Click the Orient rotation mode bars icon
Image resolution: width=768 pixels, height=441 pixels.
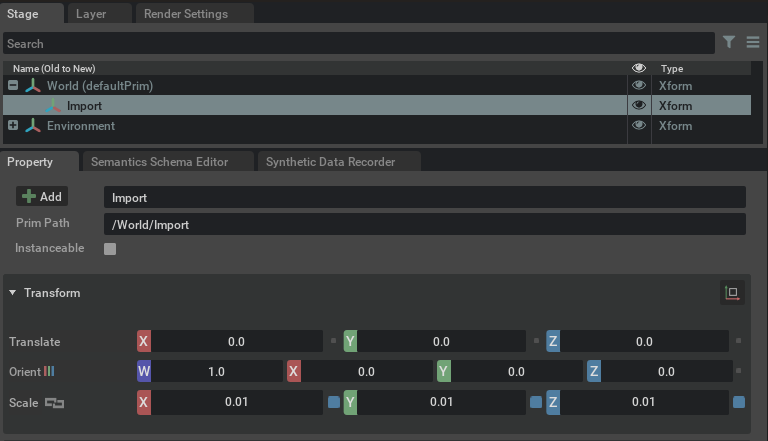(49, 372)
